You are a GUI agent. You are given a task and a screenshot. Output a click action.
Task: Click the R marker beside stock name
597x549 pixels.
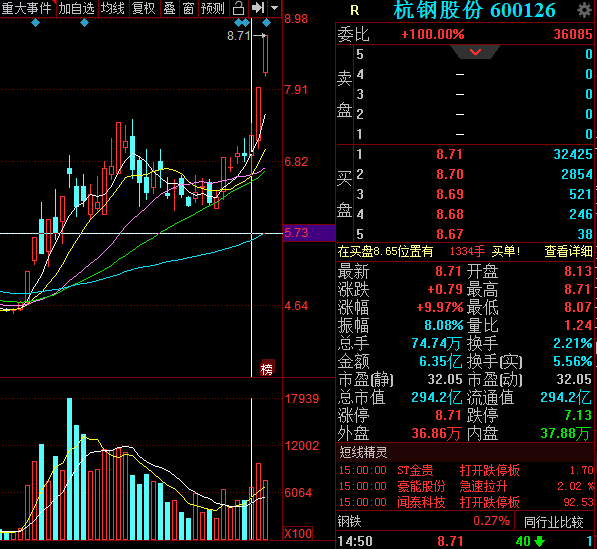(355, 10)
